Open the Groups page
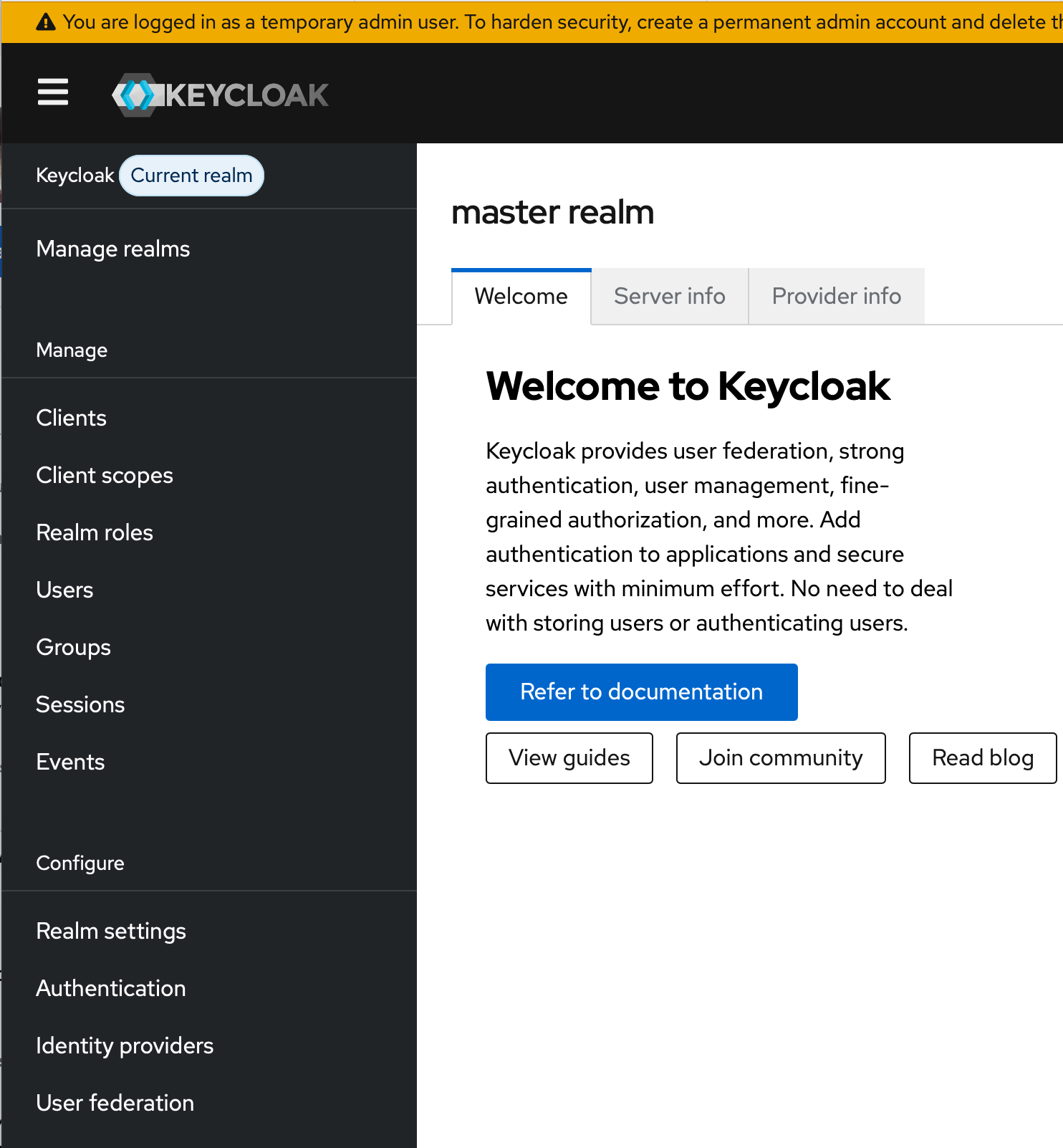Image resolution: width=1063 pixels, height=1148 pixels. tap(74, 647)
